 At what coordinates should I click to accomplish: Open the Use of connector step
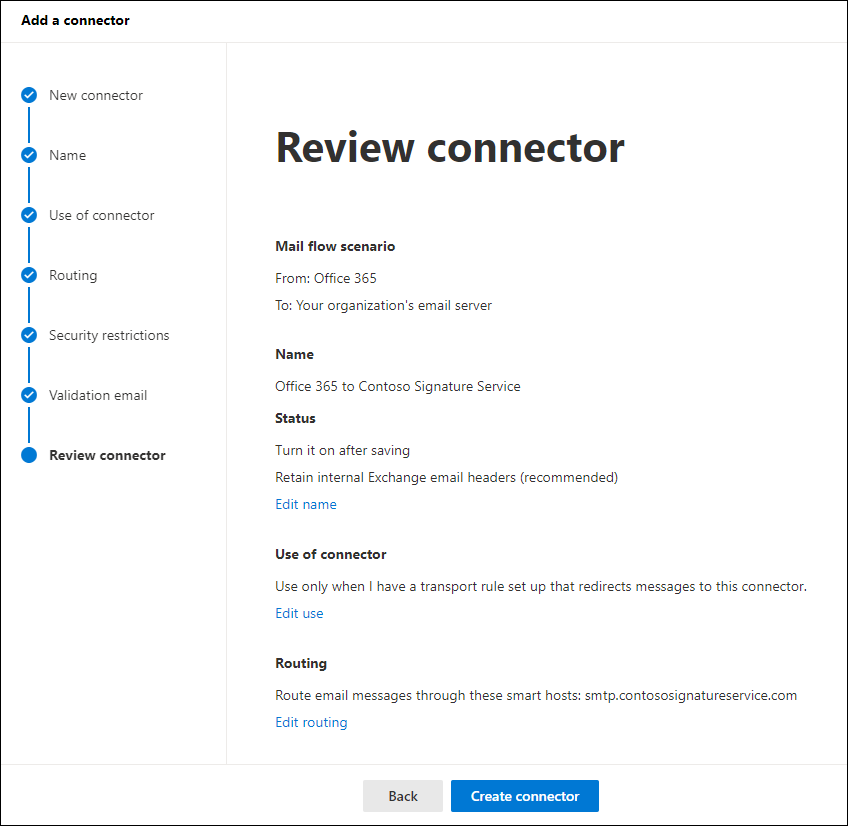pyautogui.click(x=101, y=215)
